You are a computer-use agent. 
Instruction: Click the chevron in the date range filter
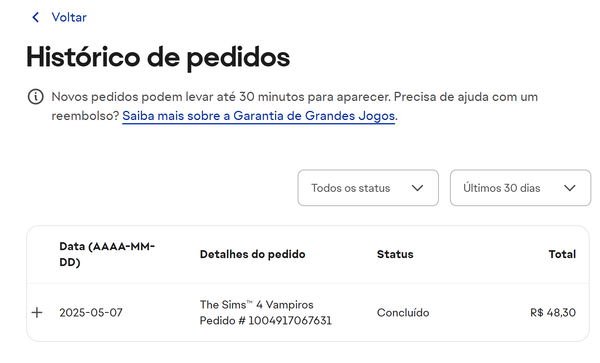pos(570,188)
